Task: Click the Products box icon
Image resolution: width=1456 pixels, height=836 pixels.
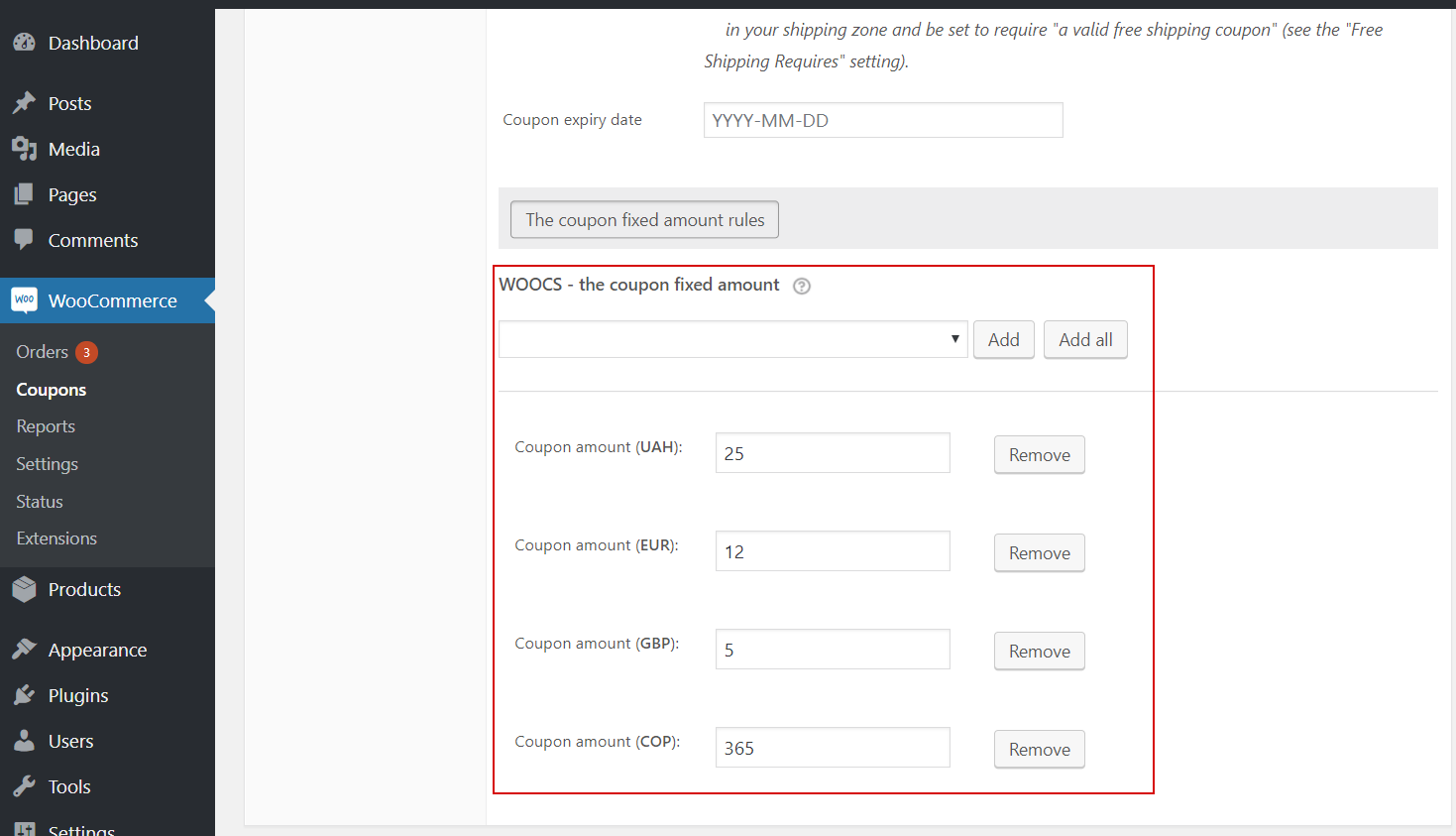Action: click(24, 589)
